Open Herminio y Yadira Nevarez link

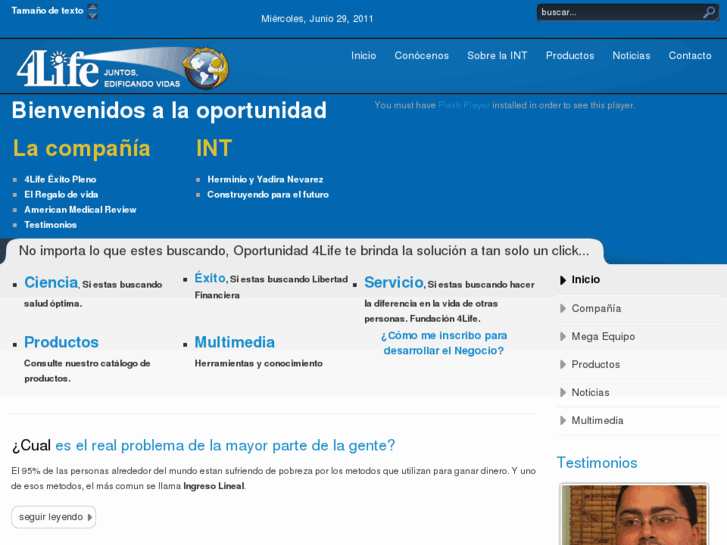click(x=265, y=180)
